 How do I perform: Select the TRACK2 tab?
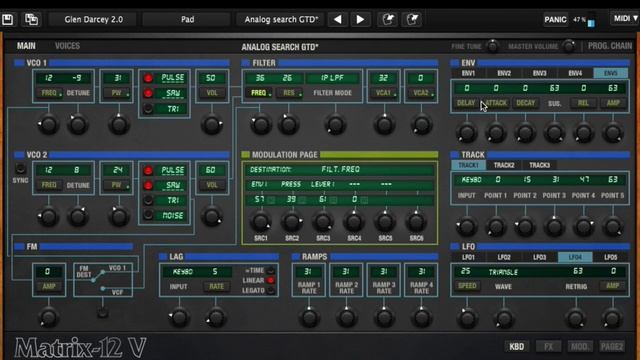pos(504,165)
